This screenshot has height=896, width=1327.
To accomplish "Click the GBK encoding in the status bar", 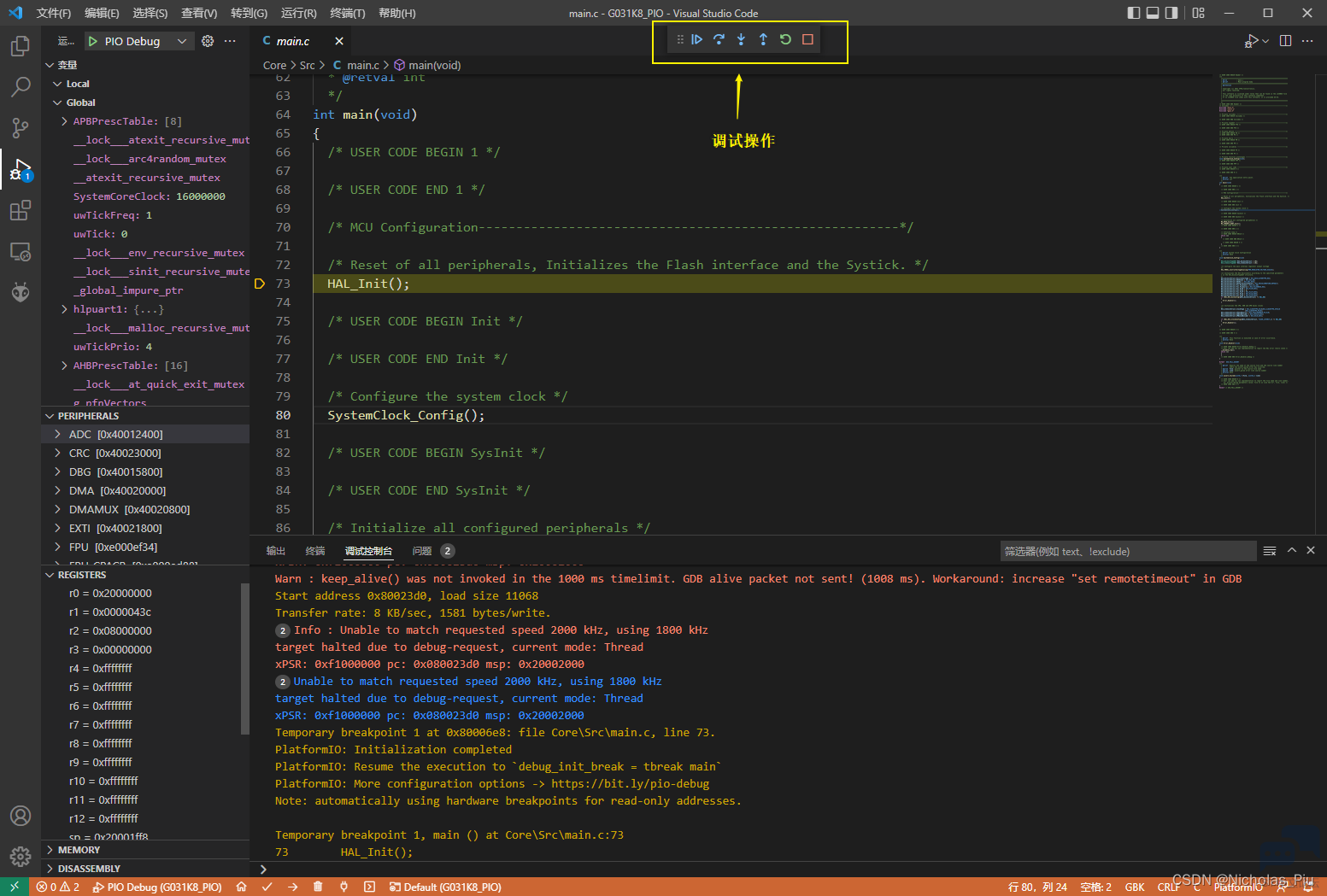I will coord(1135,887).
